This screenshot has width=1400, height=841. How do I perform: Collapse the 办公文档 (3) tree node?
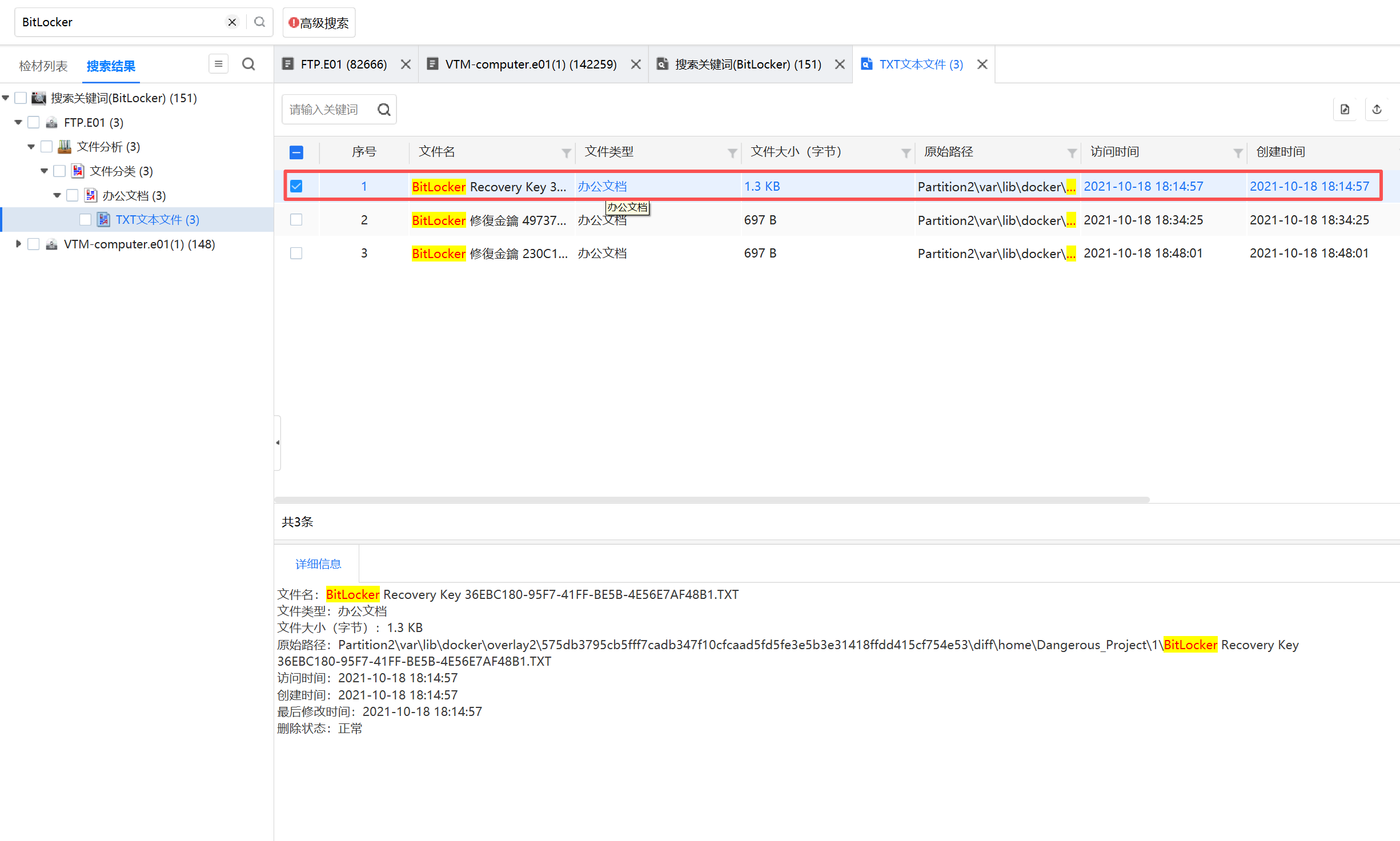[57, 195]
